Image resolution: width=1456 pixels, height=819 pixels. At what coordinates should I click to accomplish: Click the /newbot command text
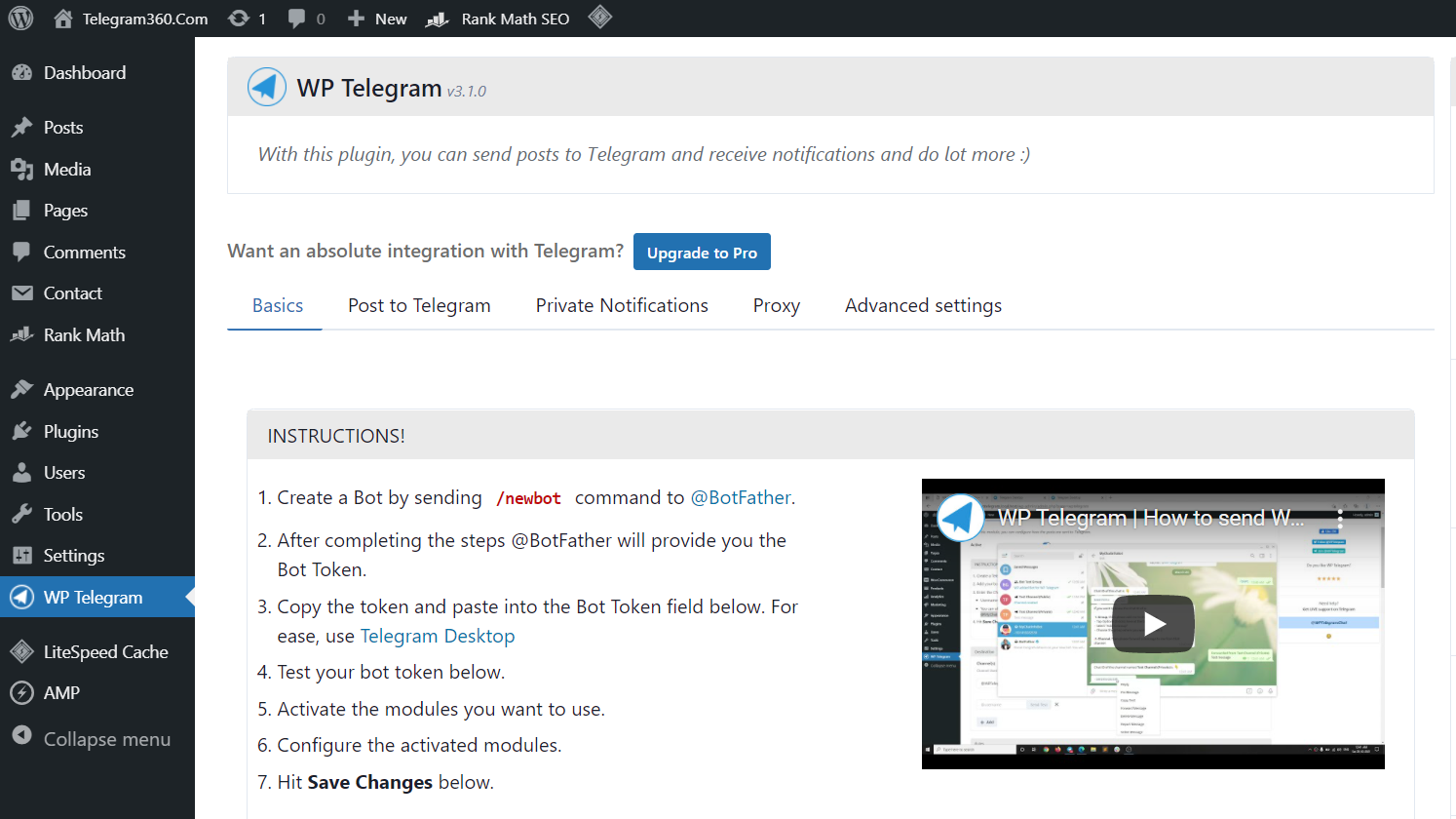[528, 498]
